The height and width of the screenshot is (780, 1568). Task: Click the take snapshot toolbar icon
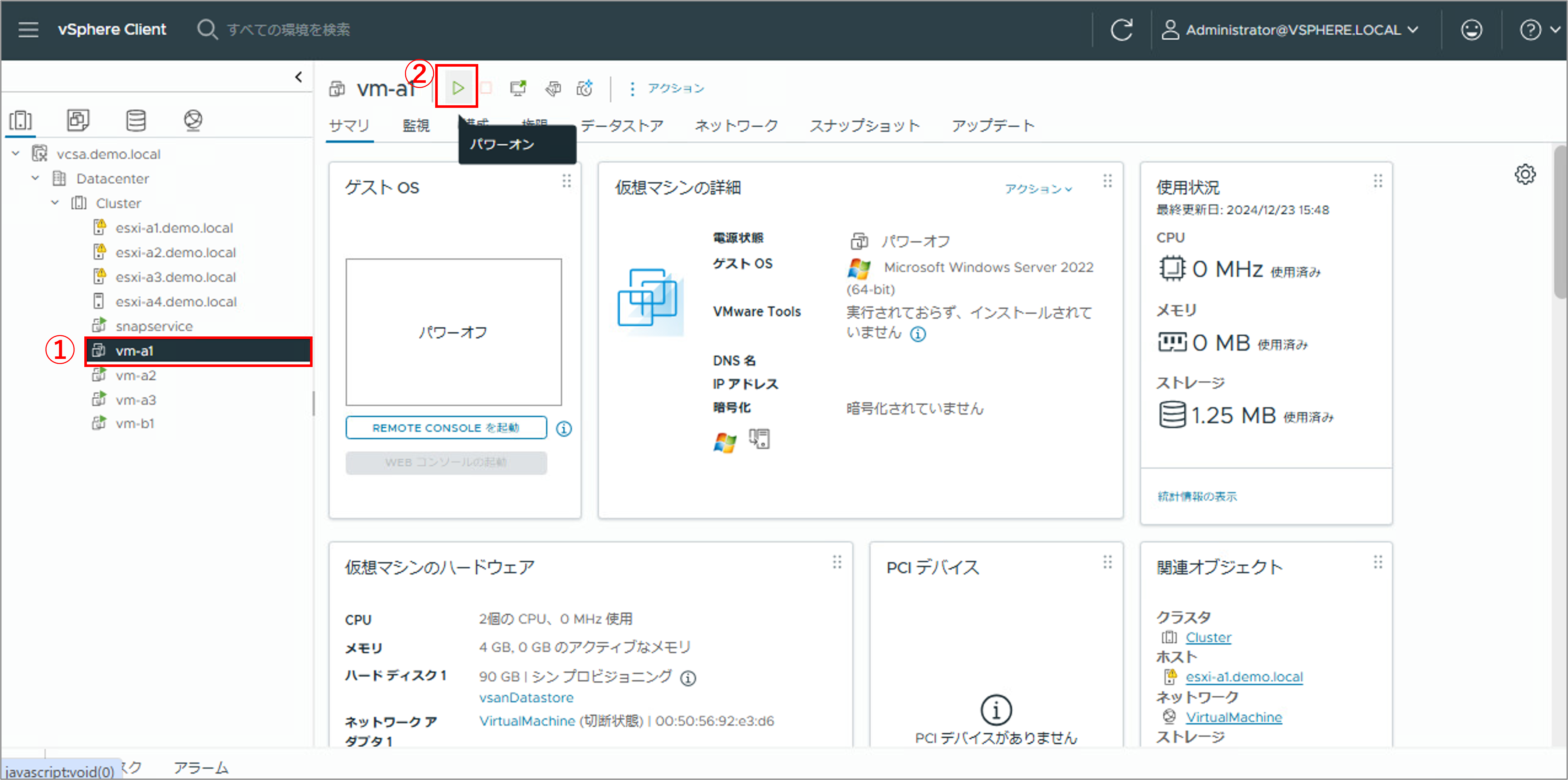[585, 88]
